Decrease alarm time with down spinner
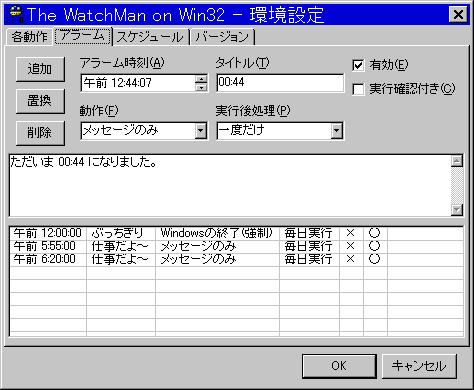Viewport: 474px width, 390px height. pyautogui.click(x=201, y=87)
